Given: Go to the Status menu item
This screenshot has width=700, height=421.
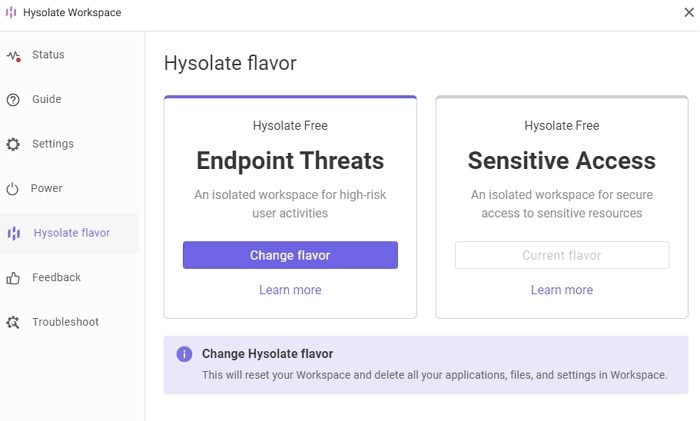Looking at the screenshot, I should [48, 54].
